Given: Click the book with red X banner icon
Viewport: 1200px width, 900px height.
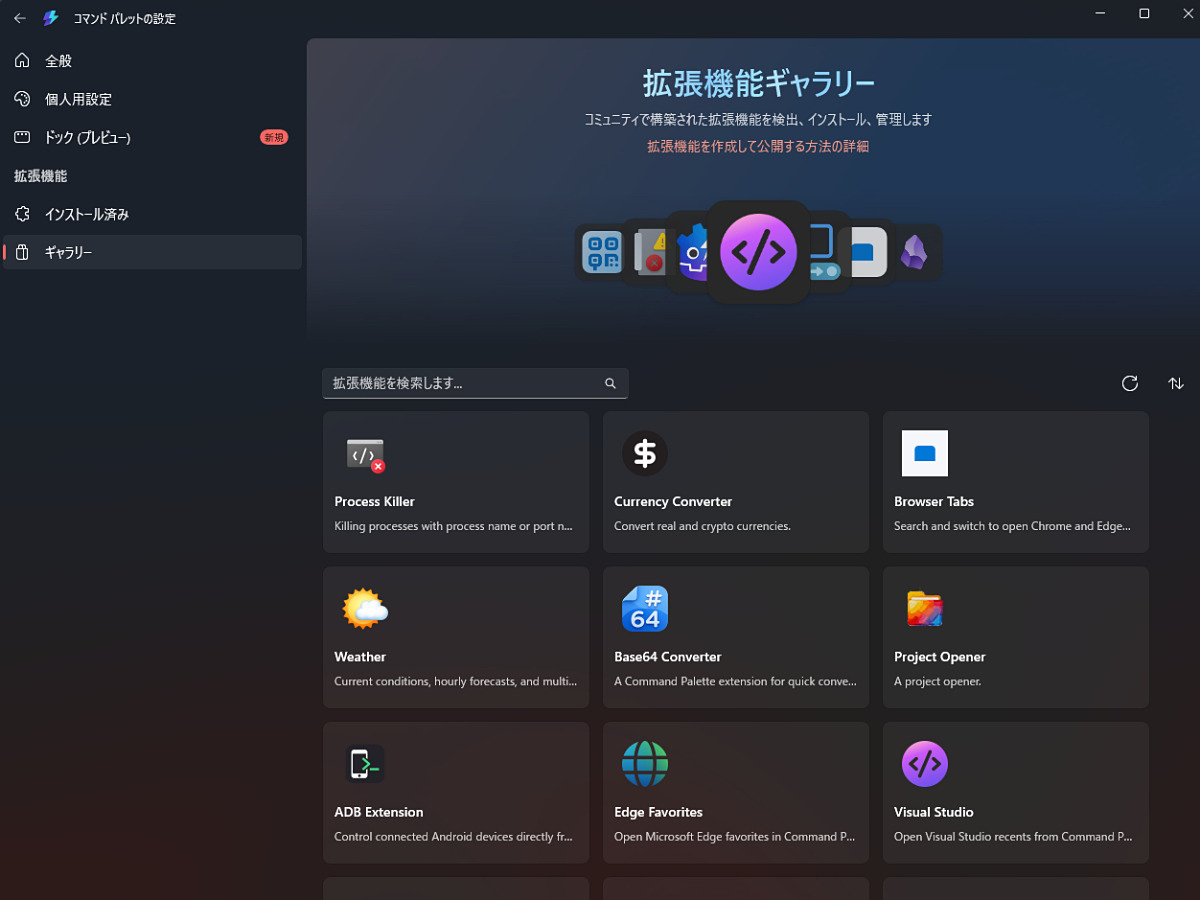Looking at the screenshot, I should 651,252.
